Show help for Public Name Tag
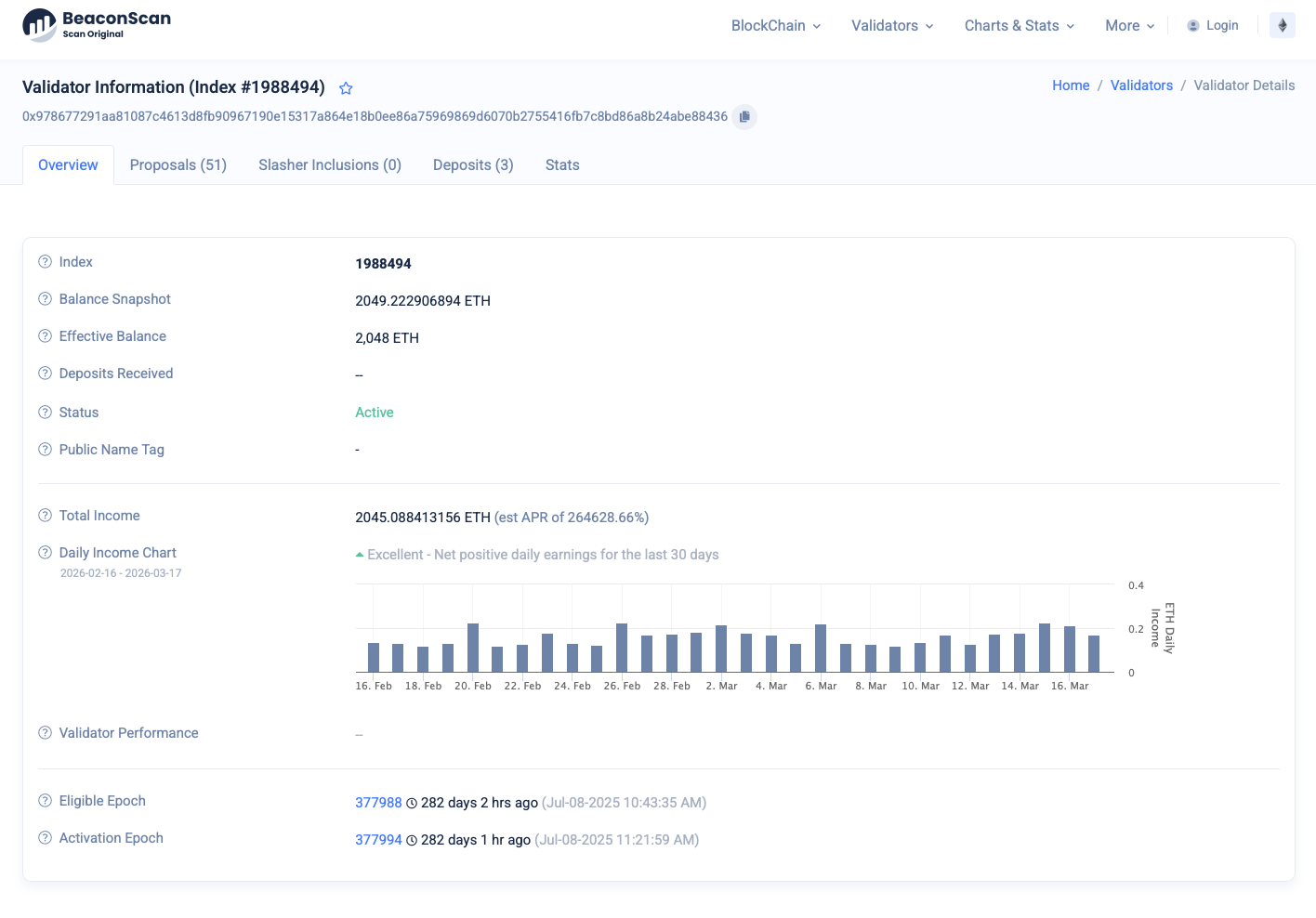This screenshot has width=1316, height=918. click(45, 450)
